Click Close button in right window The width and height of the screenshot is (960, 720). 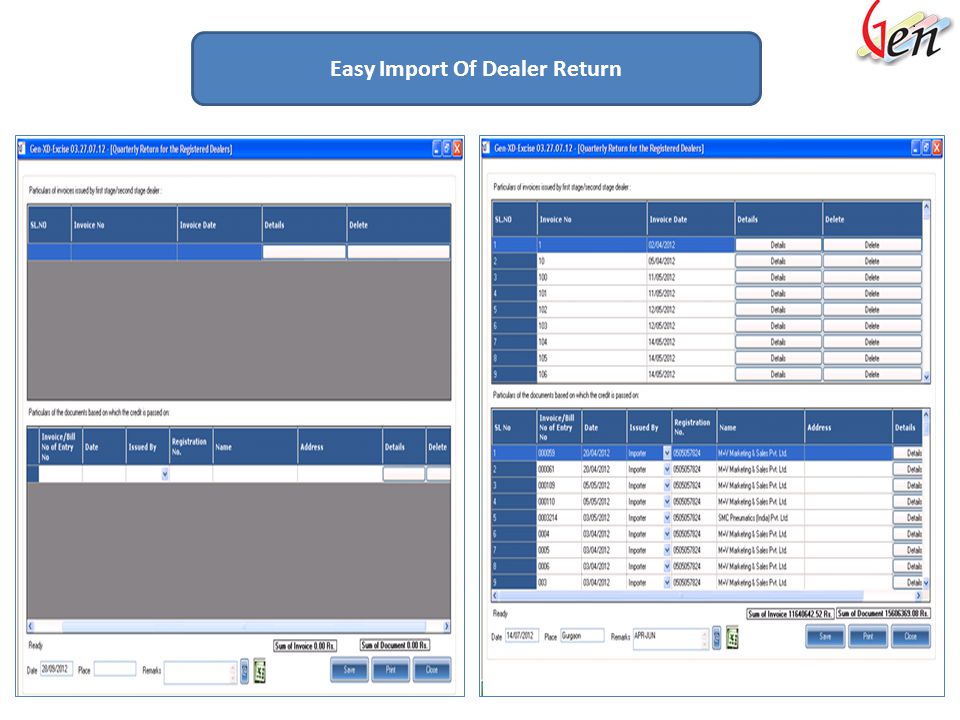[x=910, y=636]
